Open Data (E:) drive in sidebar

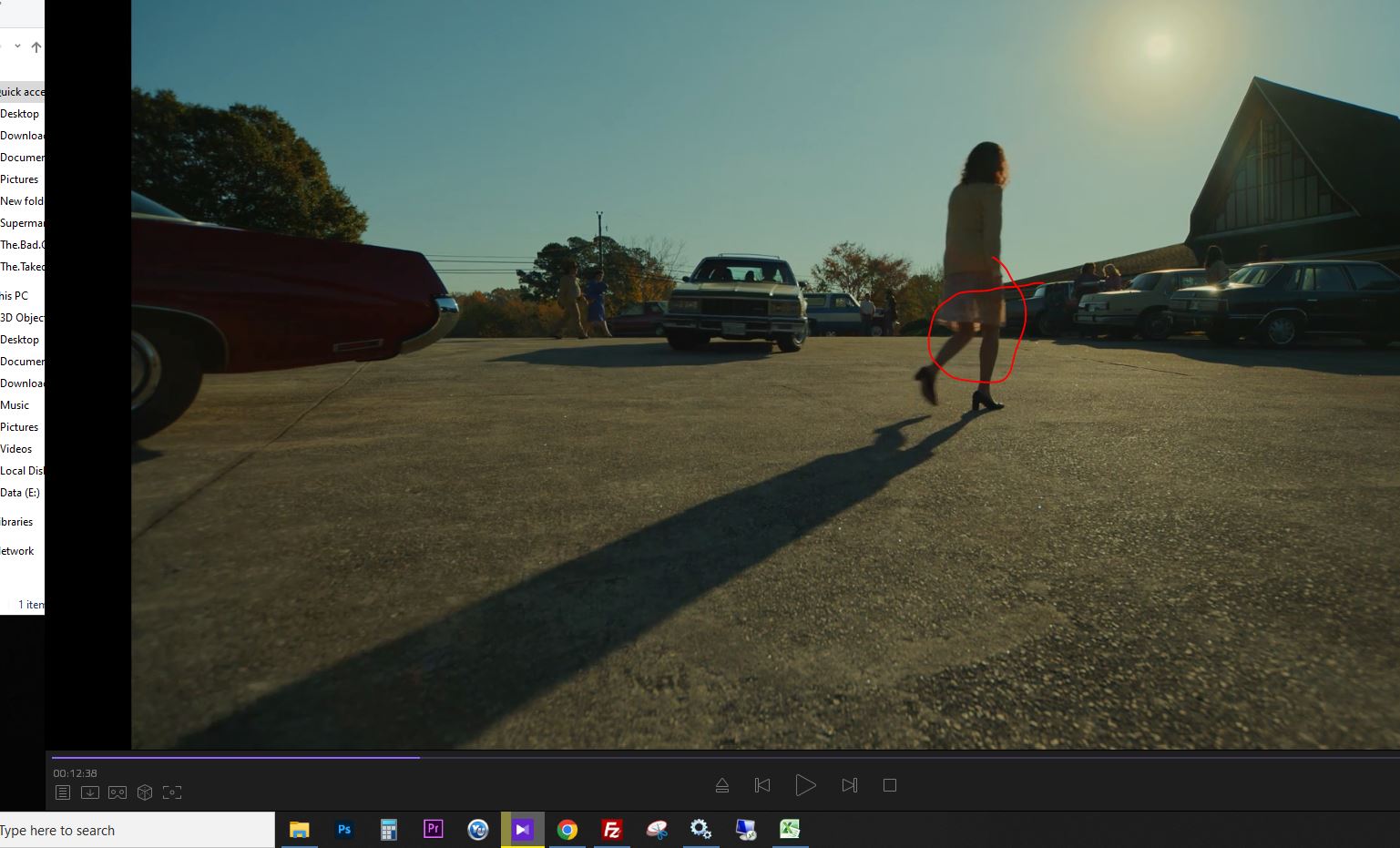coord(20,493)
